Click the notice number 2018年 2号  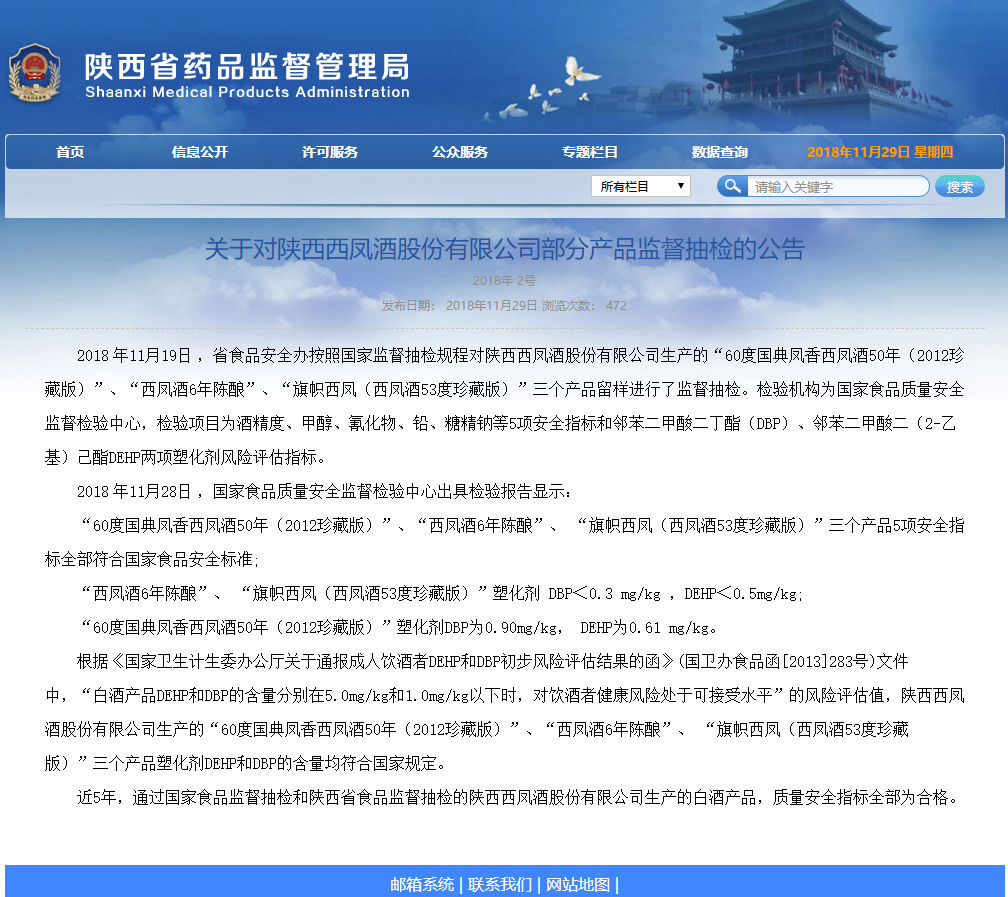coord(505,280)
